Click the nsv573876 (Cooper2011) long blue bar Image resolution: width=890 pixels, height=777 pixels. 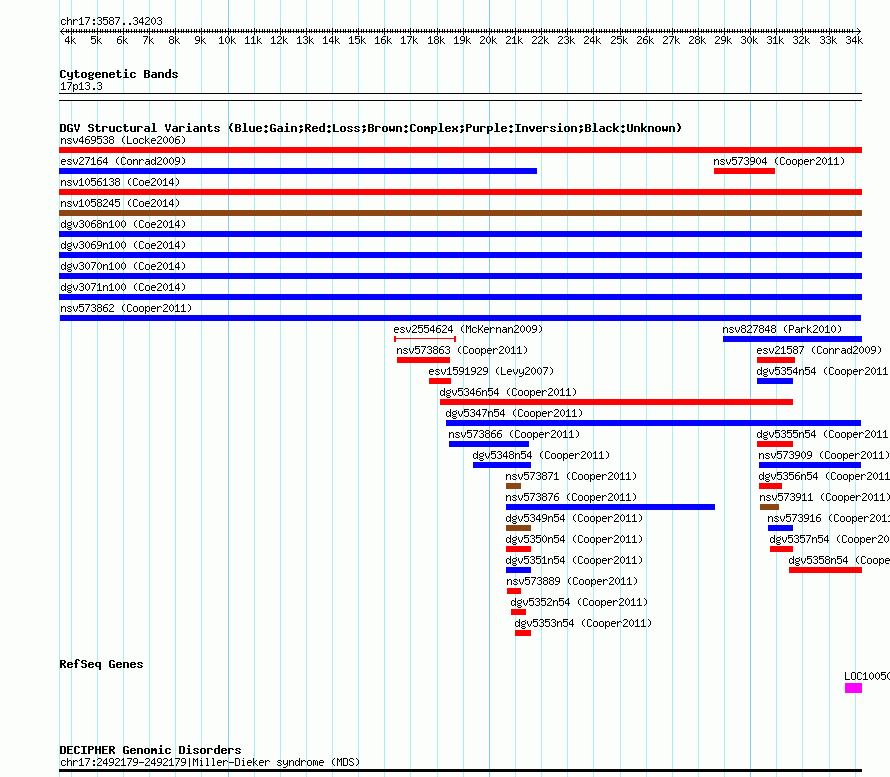pyautogui.click(x=610, y=507)
